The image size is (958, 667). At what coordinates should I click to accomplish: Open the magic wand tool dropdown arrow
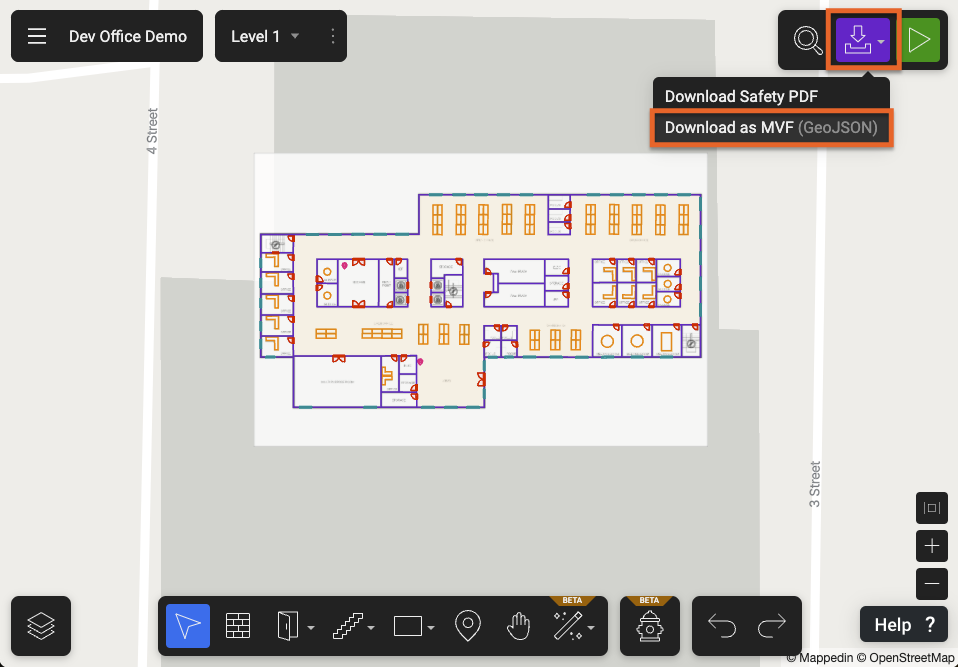(x=591, y=628)
